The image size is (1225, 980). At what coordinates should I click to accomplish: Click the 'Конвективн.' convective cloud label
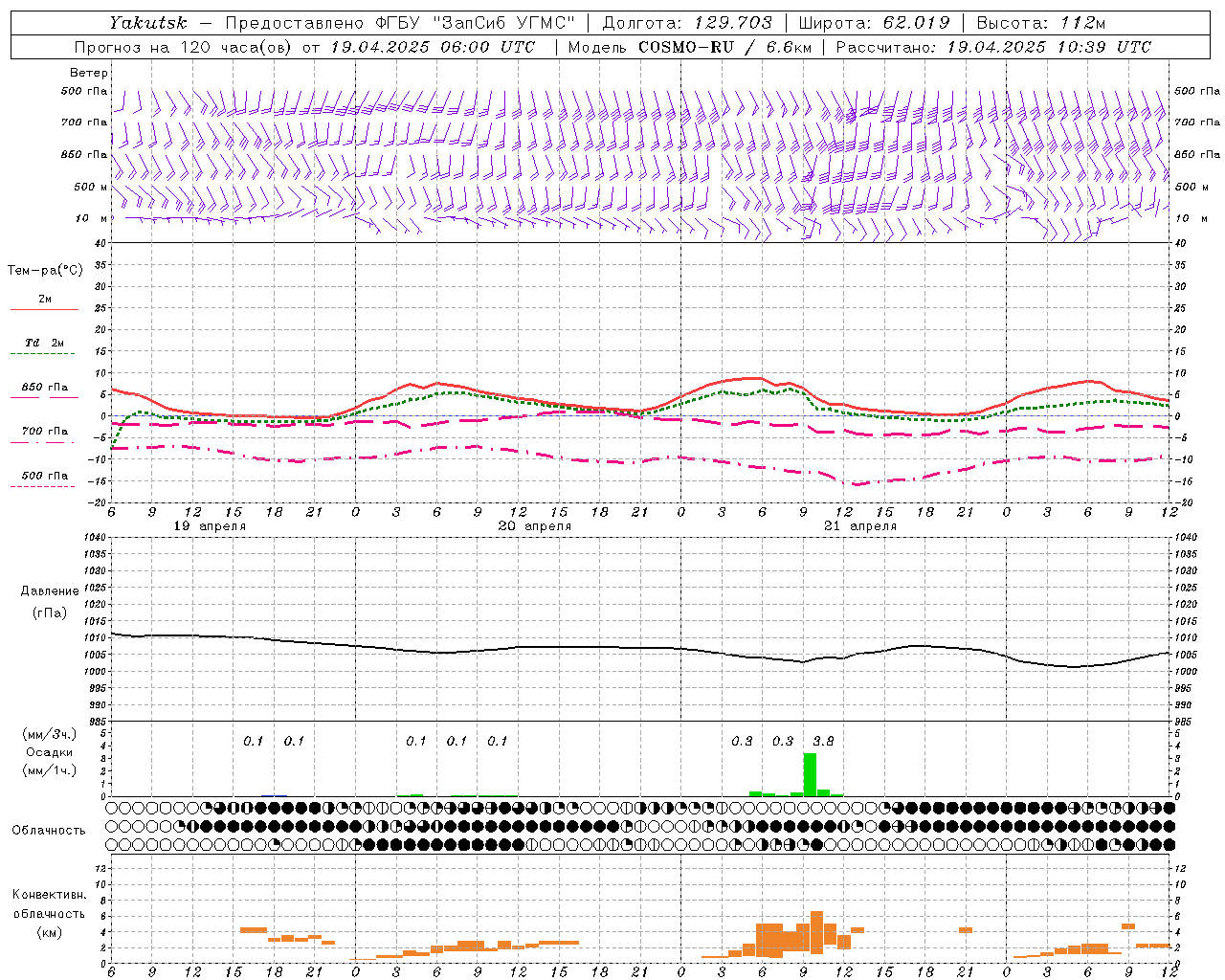tap(49, 895)
